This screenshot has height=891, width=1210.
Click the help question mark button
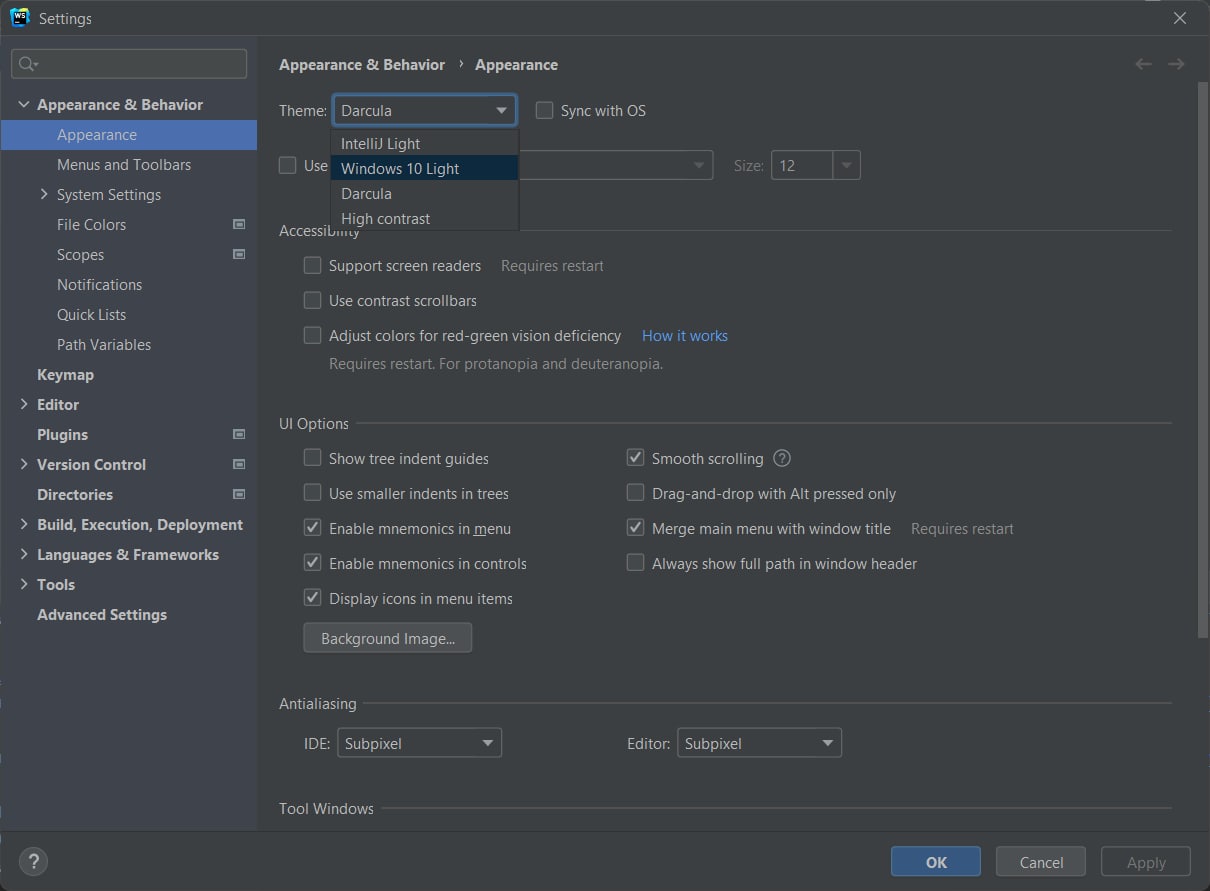(x=33, y=861)
